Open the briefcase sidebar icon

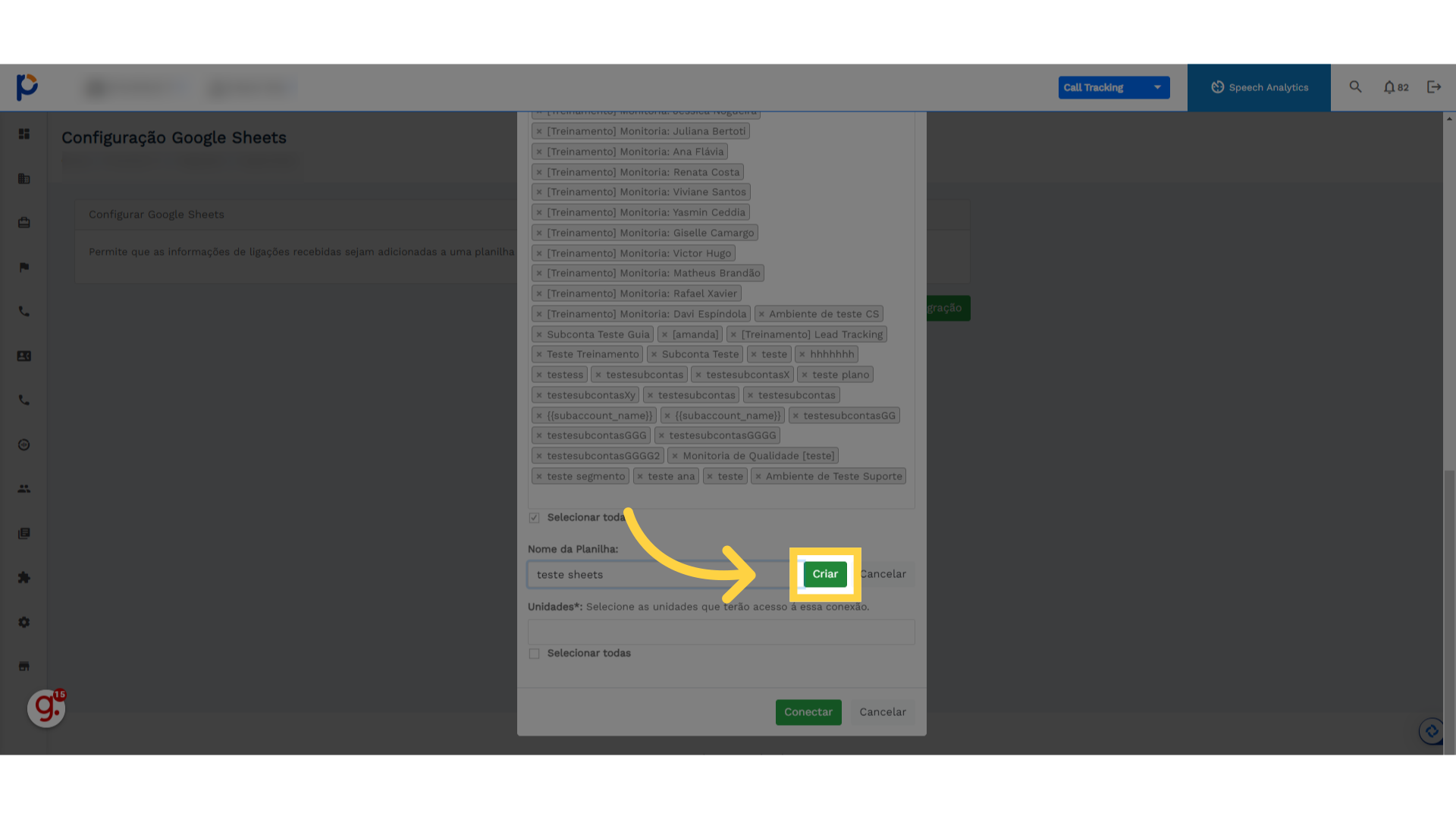coord(24,223)
